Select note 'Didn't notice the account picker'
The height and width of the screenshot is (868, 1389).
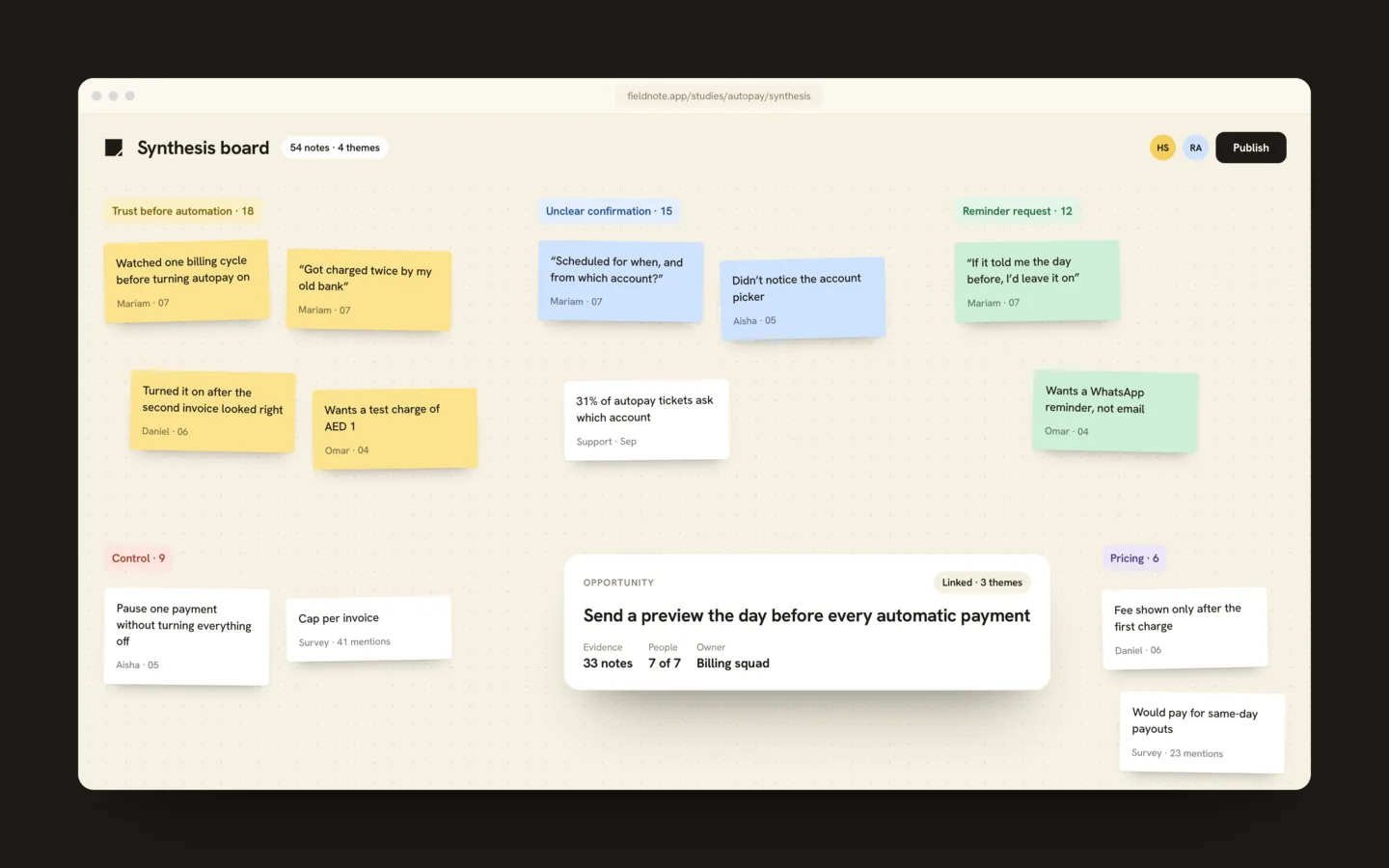tap(803, 298)
